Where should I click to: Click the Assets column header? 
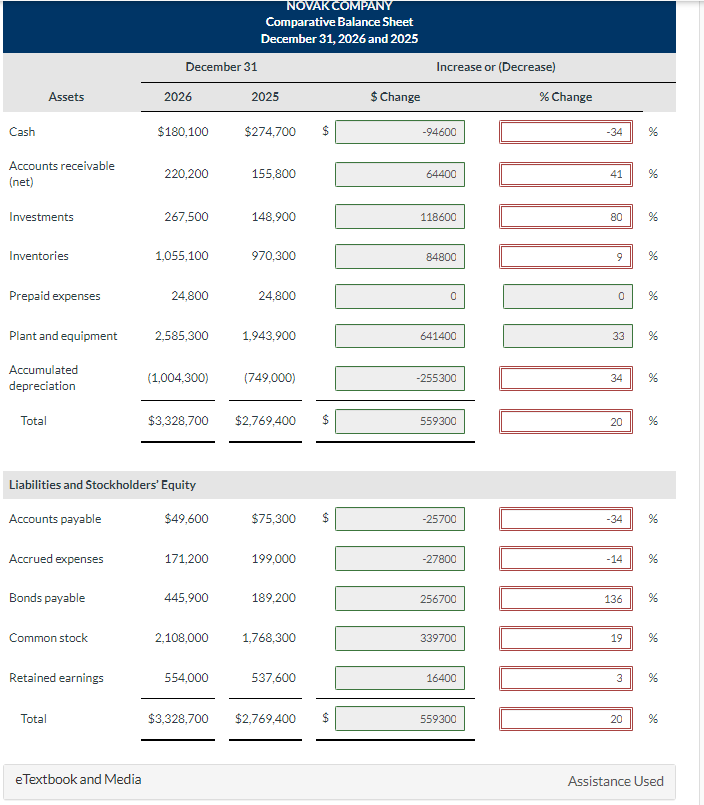(66, 97)
